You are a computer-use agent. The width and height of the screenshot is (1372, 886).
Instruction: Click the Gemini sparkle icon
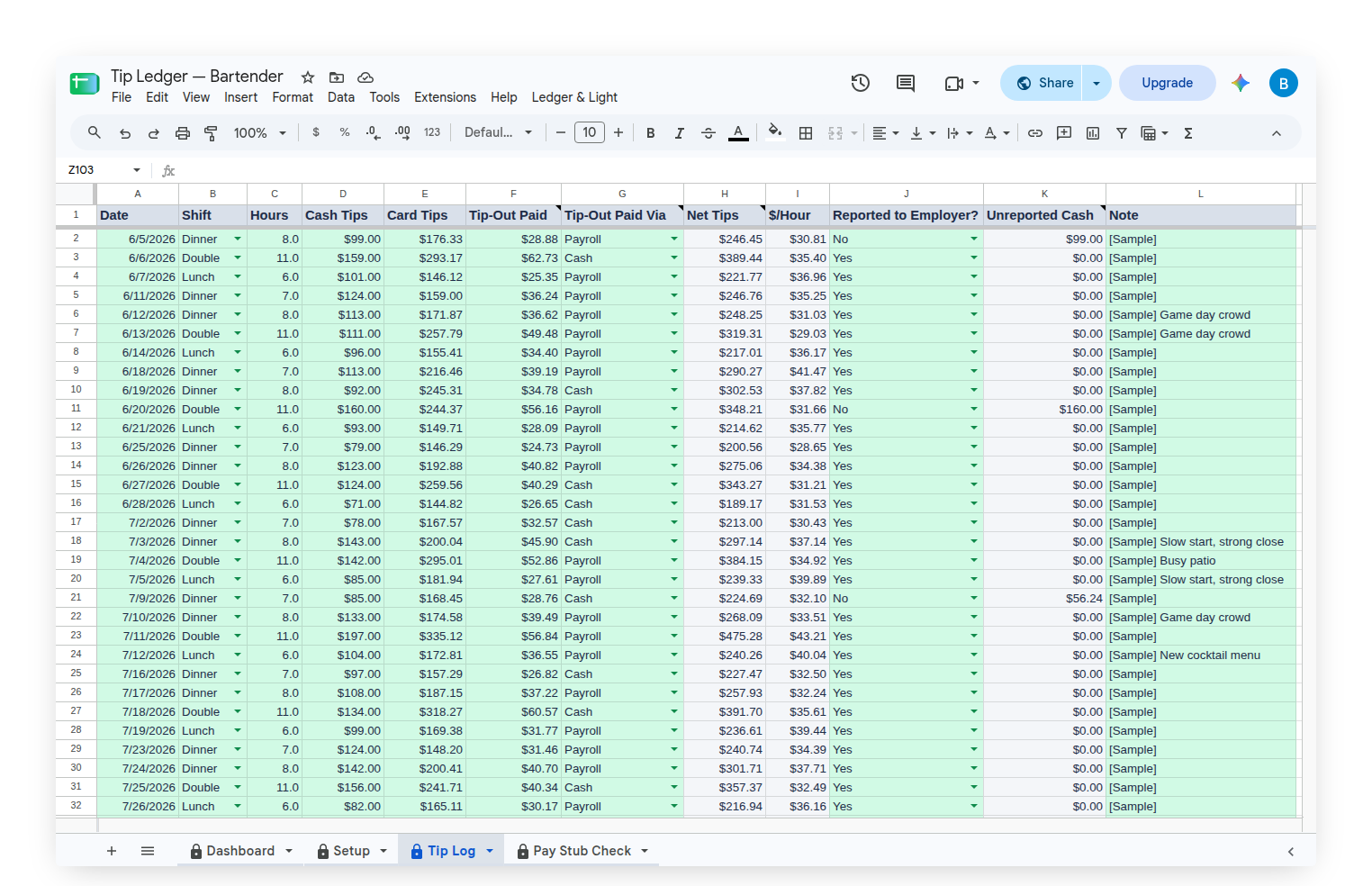click(1241, 83)
